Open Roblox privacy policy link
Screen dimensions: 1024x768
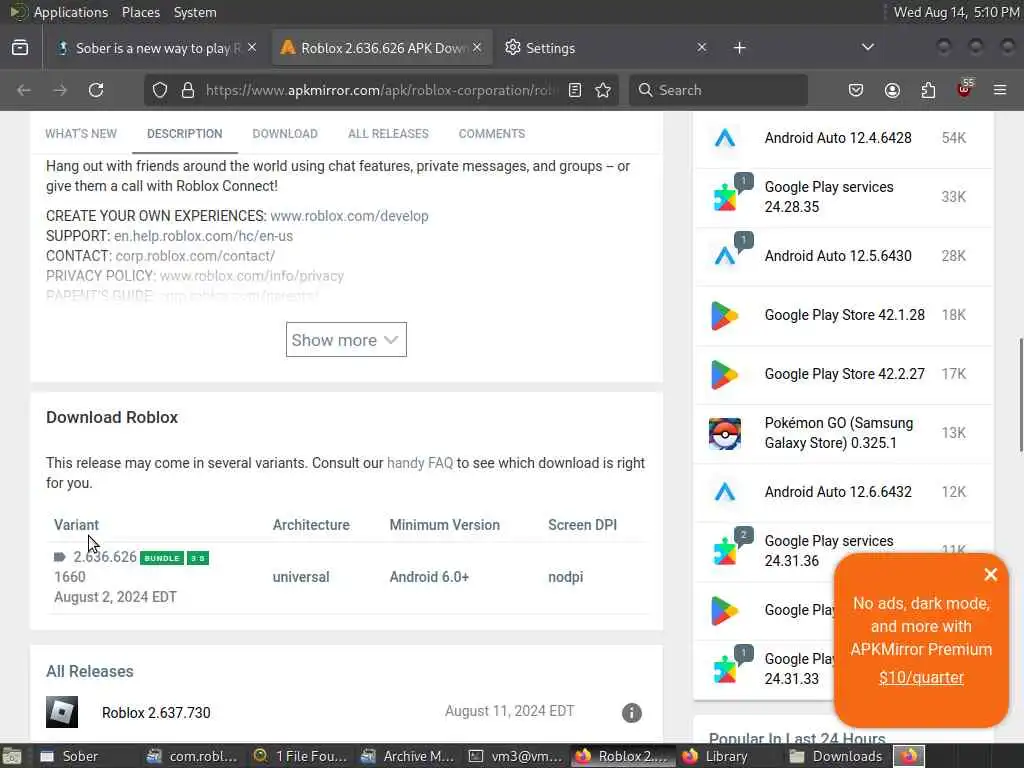pyautogui.click(x=251, y=276)
